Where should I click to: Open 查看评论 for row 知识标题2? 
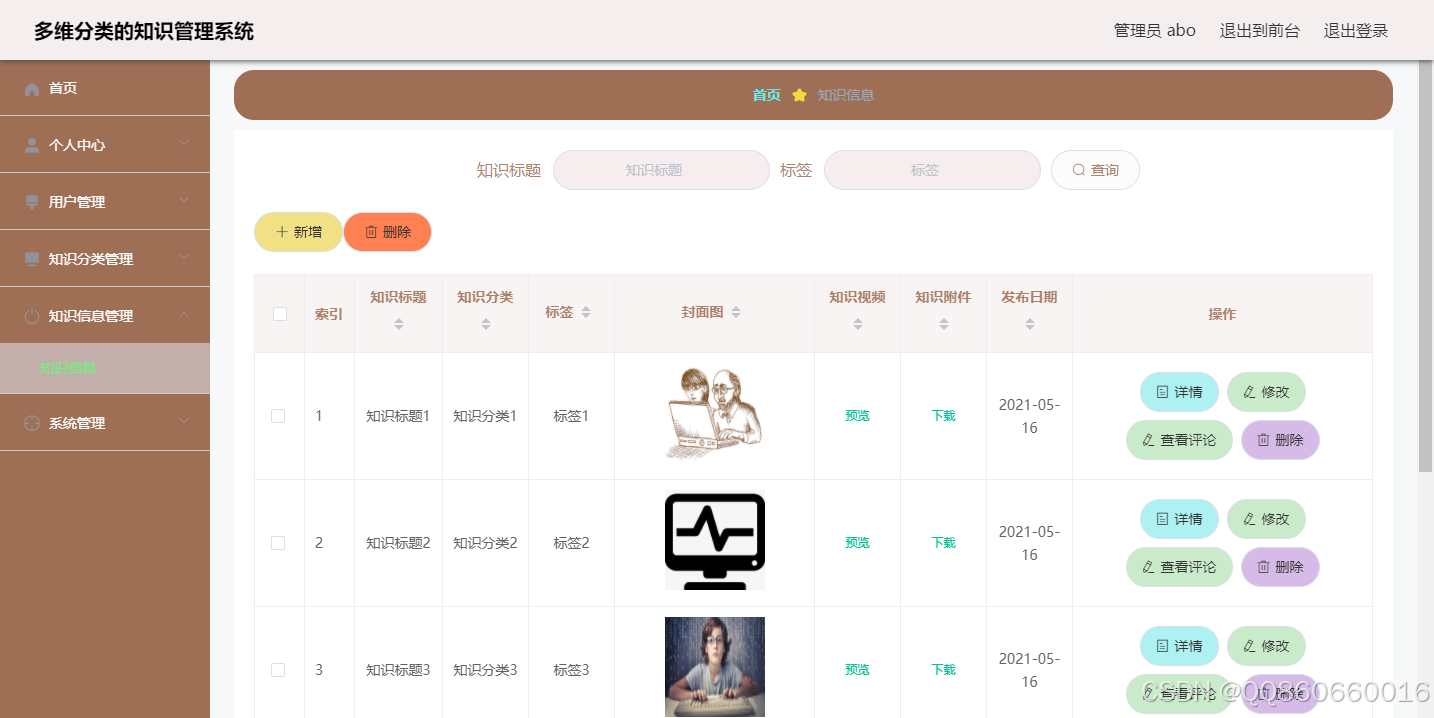point(1179,567)
